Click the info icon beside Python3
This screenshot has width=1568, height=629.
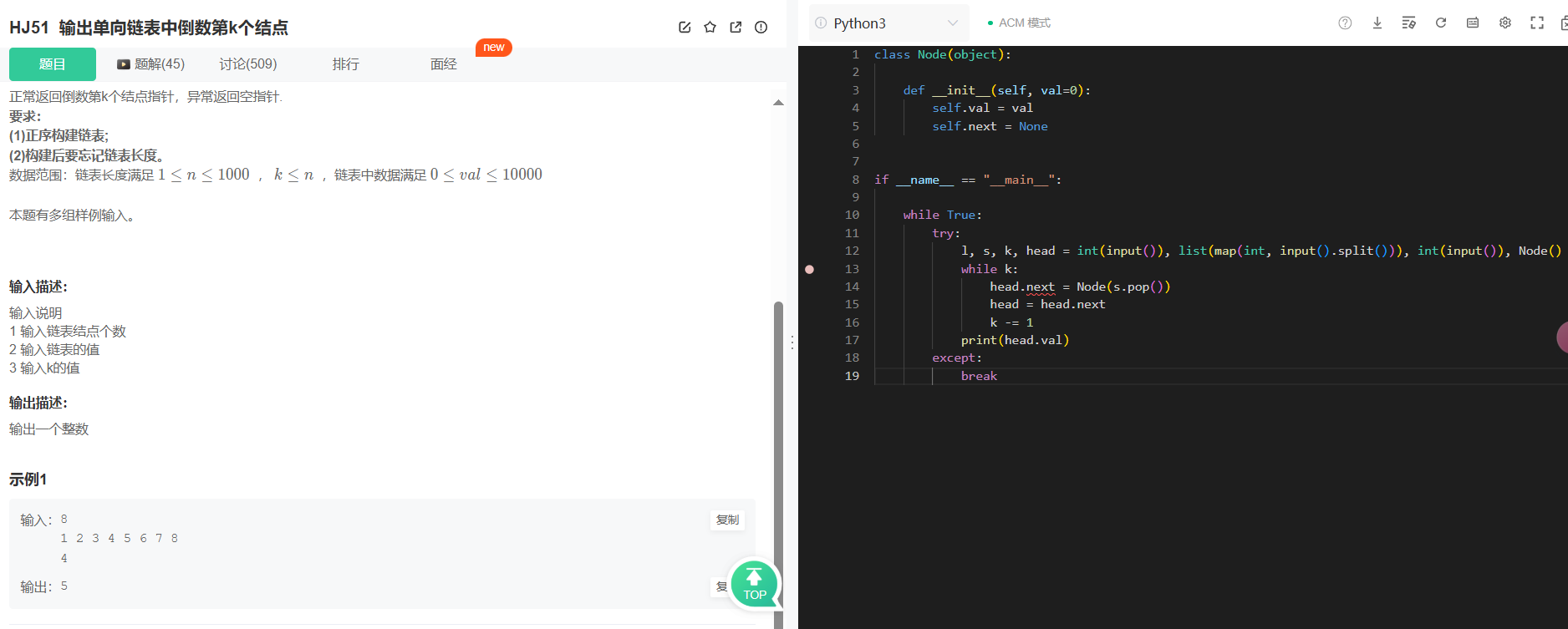pyautogui.click(x=821, y=23)
